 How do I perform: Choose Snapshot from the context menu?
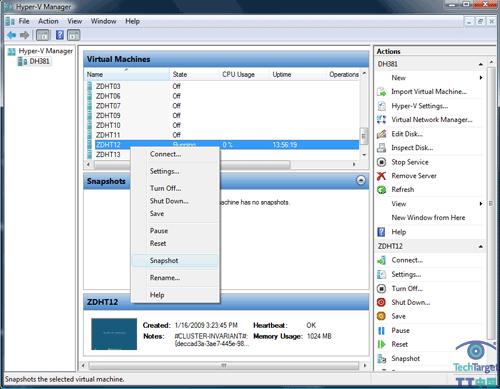point(175,261)
